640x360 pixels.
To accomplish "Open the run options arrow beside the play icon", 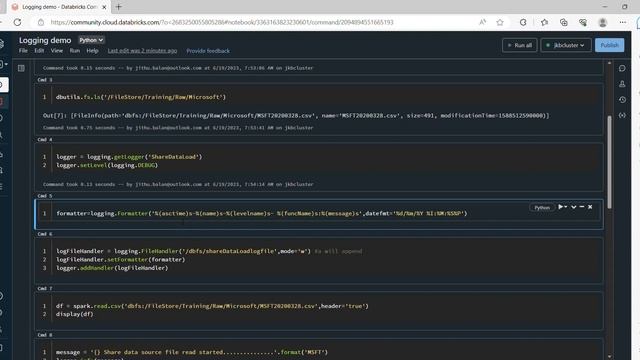I will (x=566, y=207).
